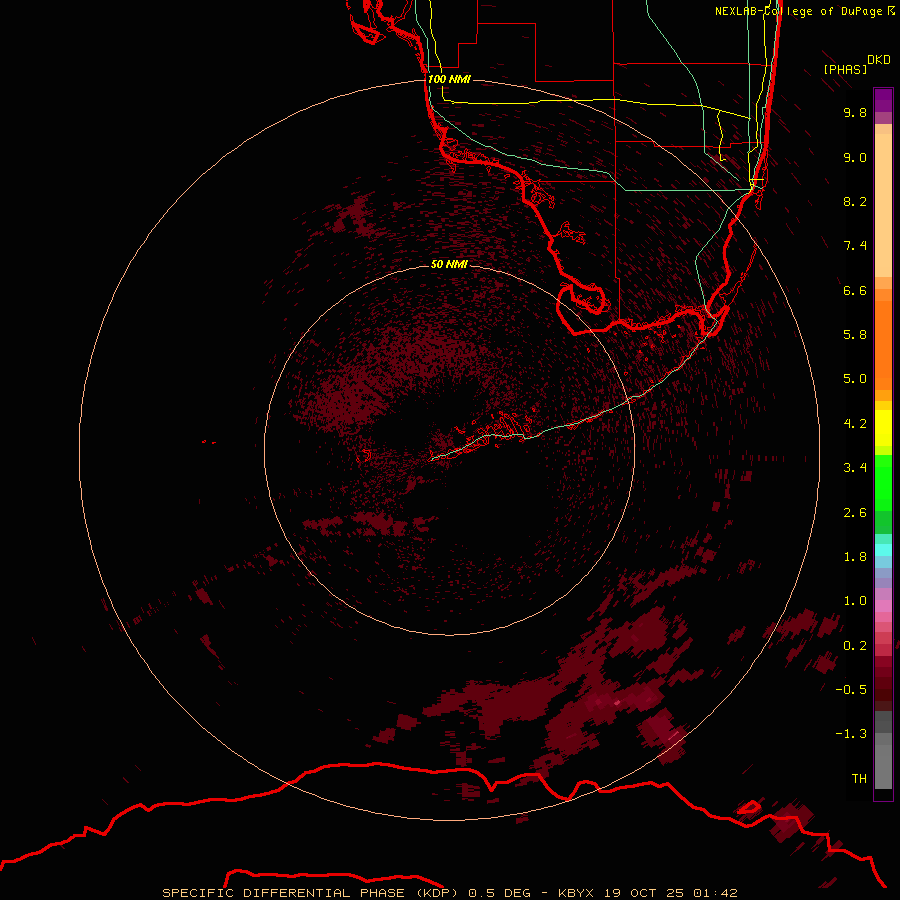900x900 pixels.
Task: Click the 0.2 scale value
Action: (855, 646)
